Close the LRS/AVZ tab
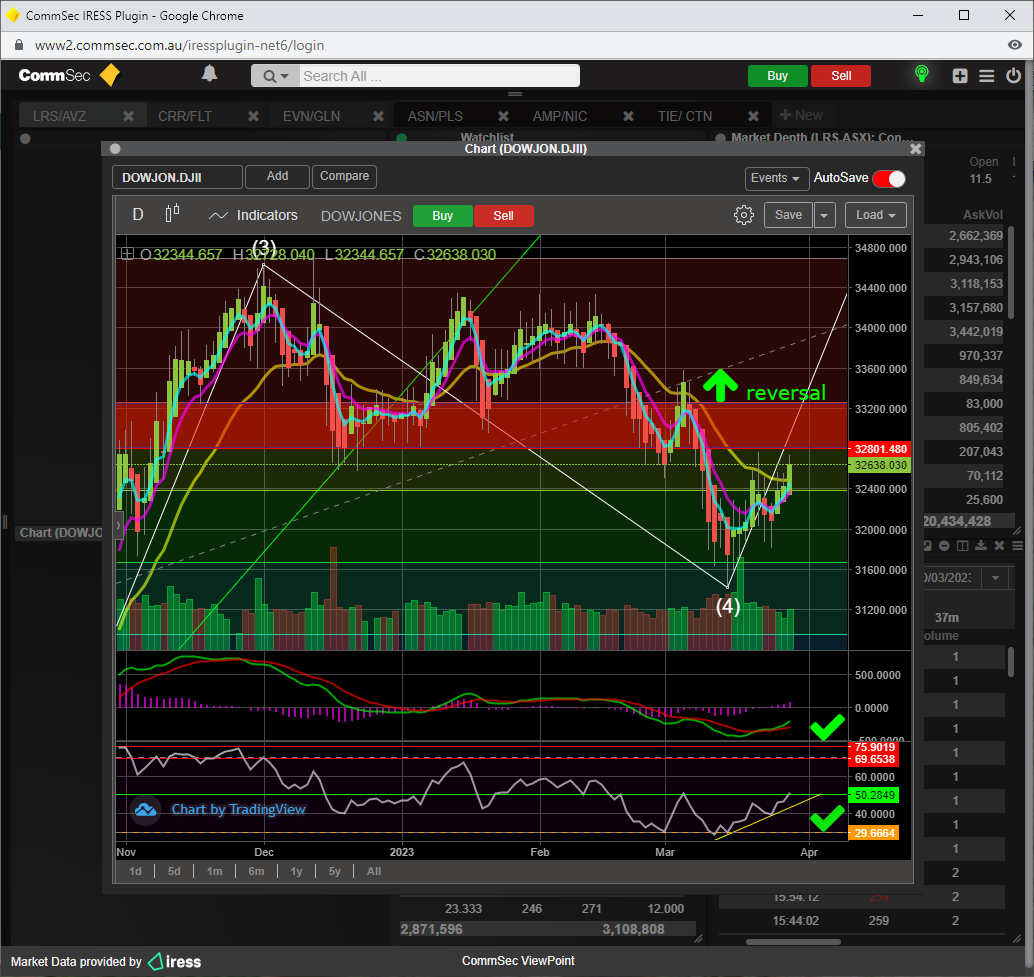This screenshot has height=977, width=1034. [128, 116]
